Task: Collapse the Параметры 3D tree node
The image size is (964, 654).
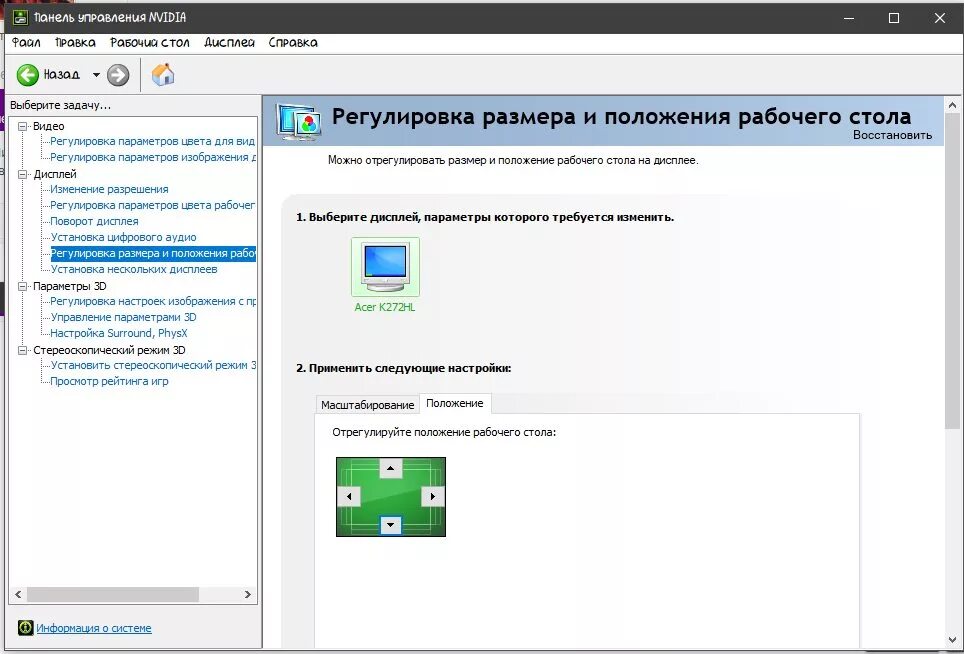Action: click(x=23, y=286)
